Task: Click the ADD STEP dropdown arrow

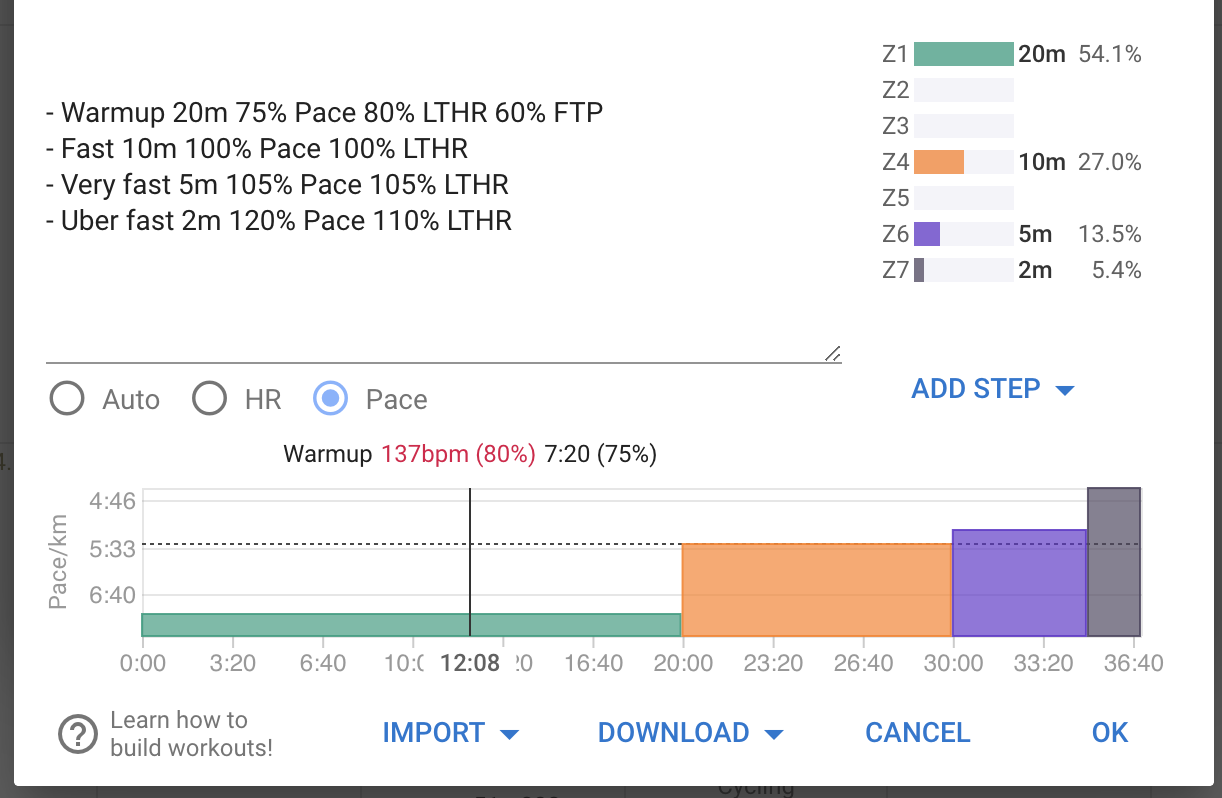Action: point(1065,390)
